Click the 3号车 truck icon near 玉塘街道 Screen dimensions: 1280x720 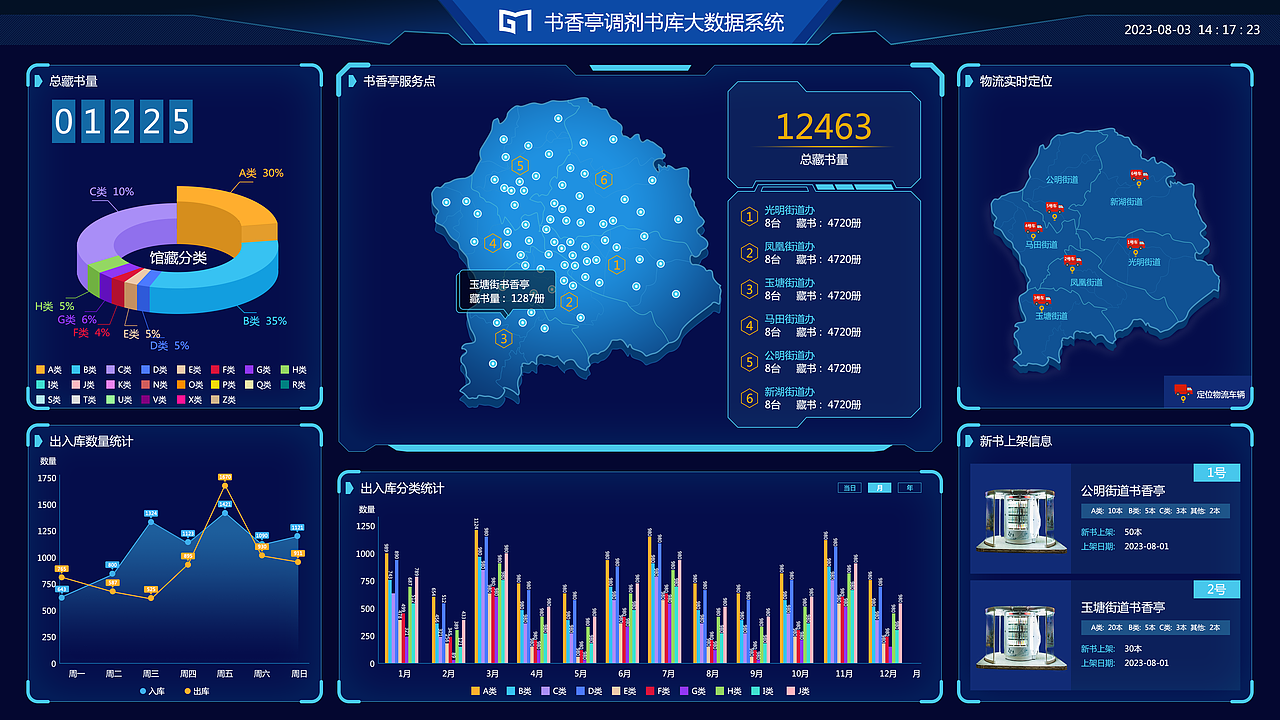coord(1042,299)
